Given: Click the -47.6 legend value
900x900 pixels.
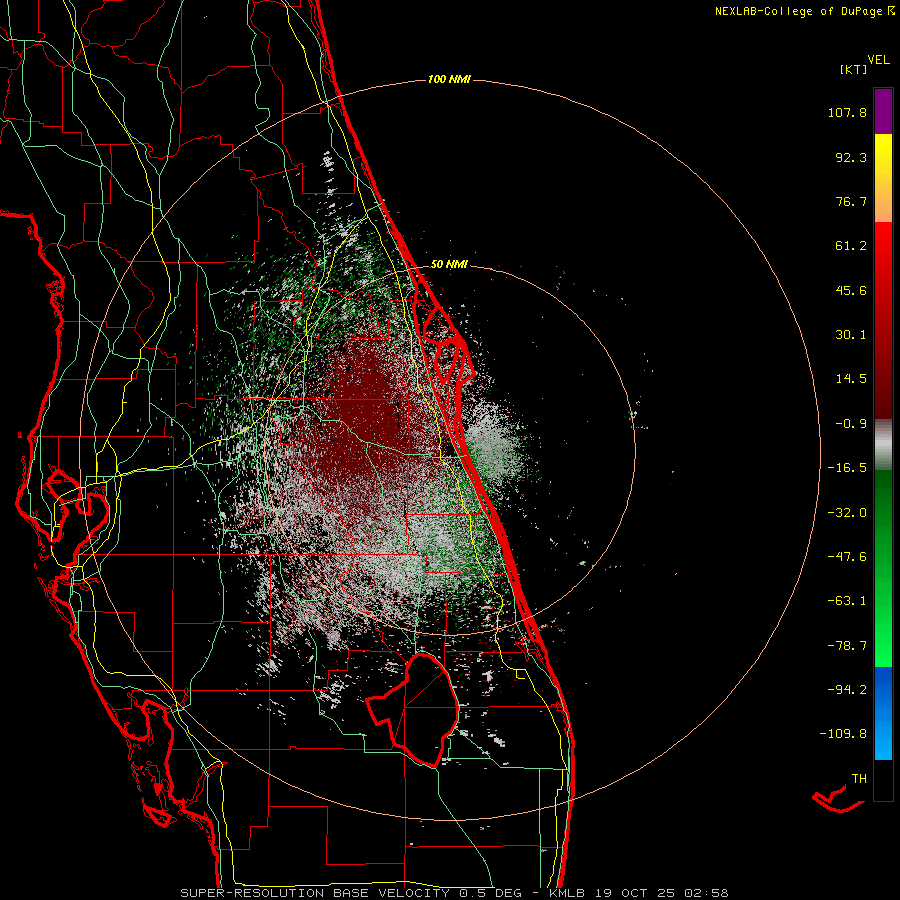Looking at the screenshot, I should tap(847, 557).
